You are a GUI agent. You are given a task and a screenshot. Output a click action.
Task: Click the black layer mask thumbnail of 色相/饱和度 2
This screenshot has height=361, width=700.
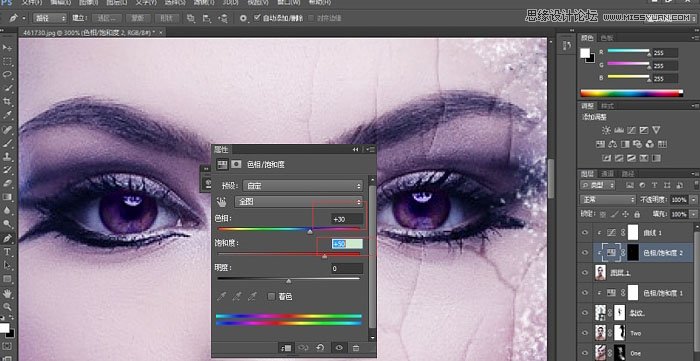(633, 253)
